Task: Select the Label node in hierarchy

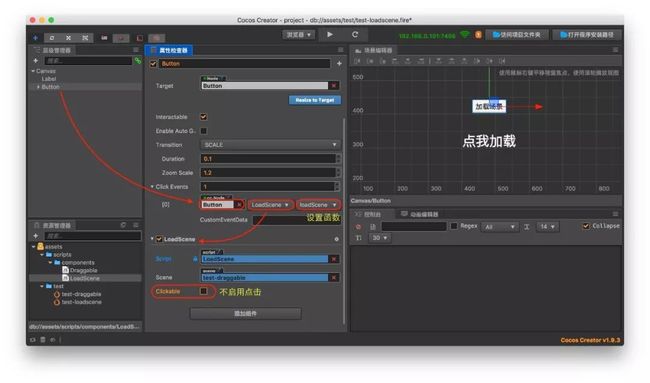Action: 49,79
